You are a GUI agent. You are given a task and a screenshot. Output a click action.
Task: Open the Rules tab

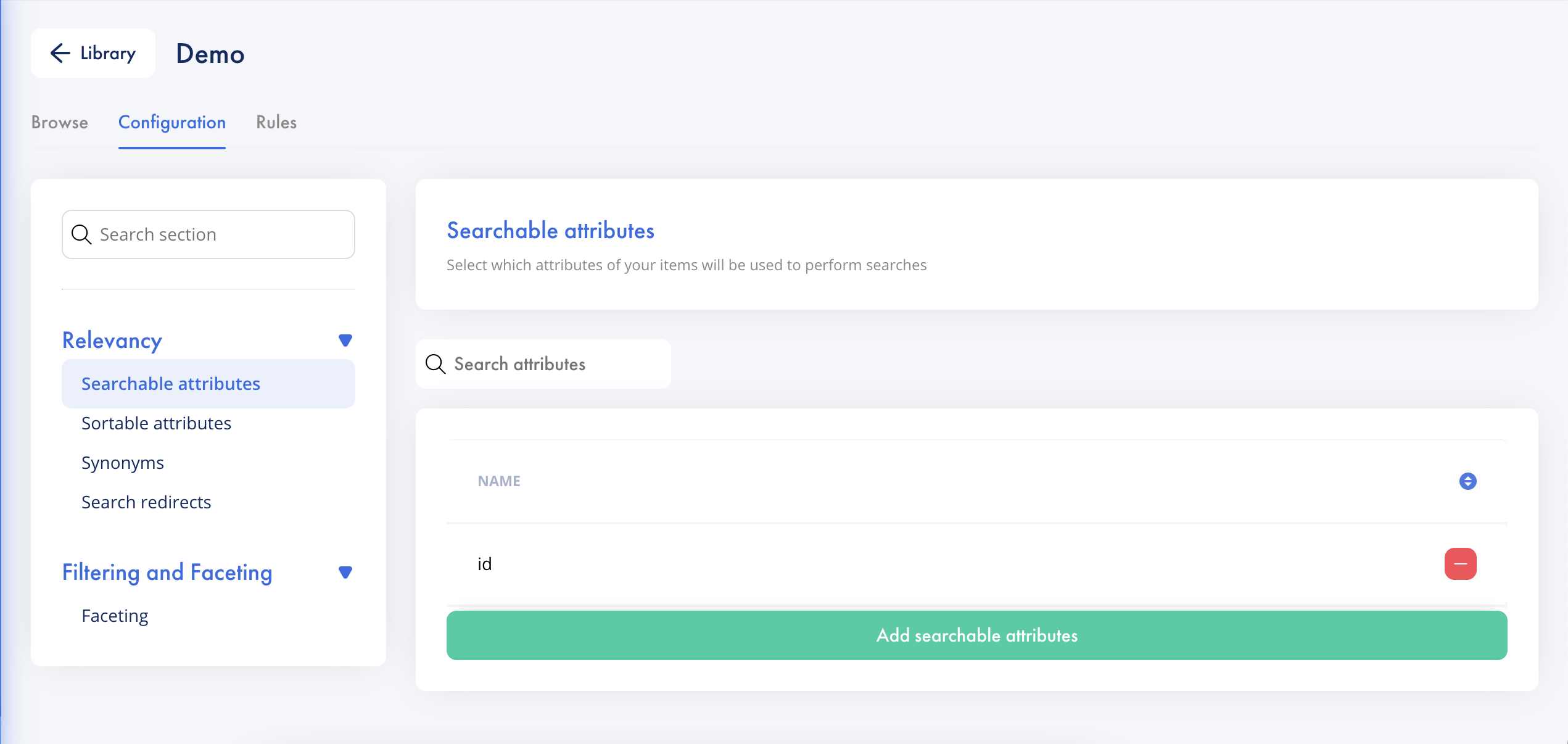(x=276, y=122)
